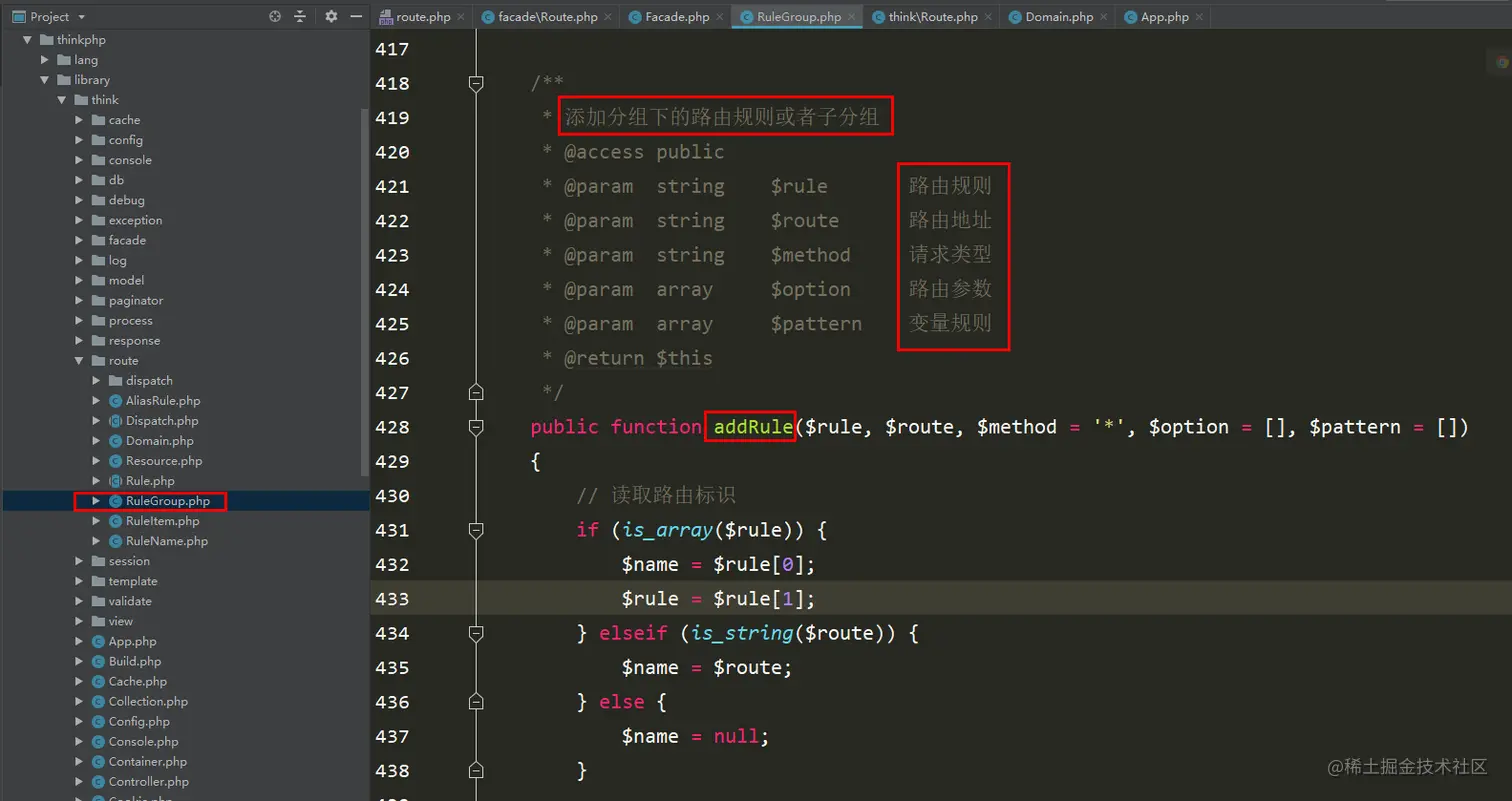1512x801 pixels.
Task: Open RuleItem.php in the tree
Action: [x=162, y=521]
